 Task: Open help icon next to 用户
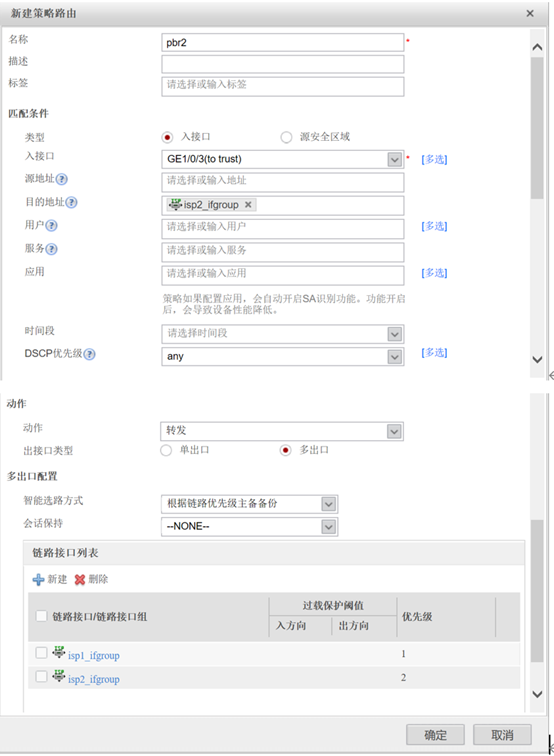pos(51,226)
